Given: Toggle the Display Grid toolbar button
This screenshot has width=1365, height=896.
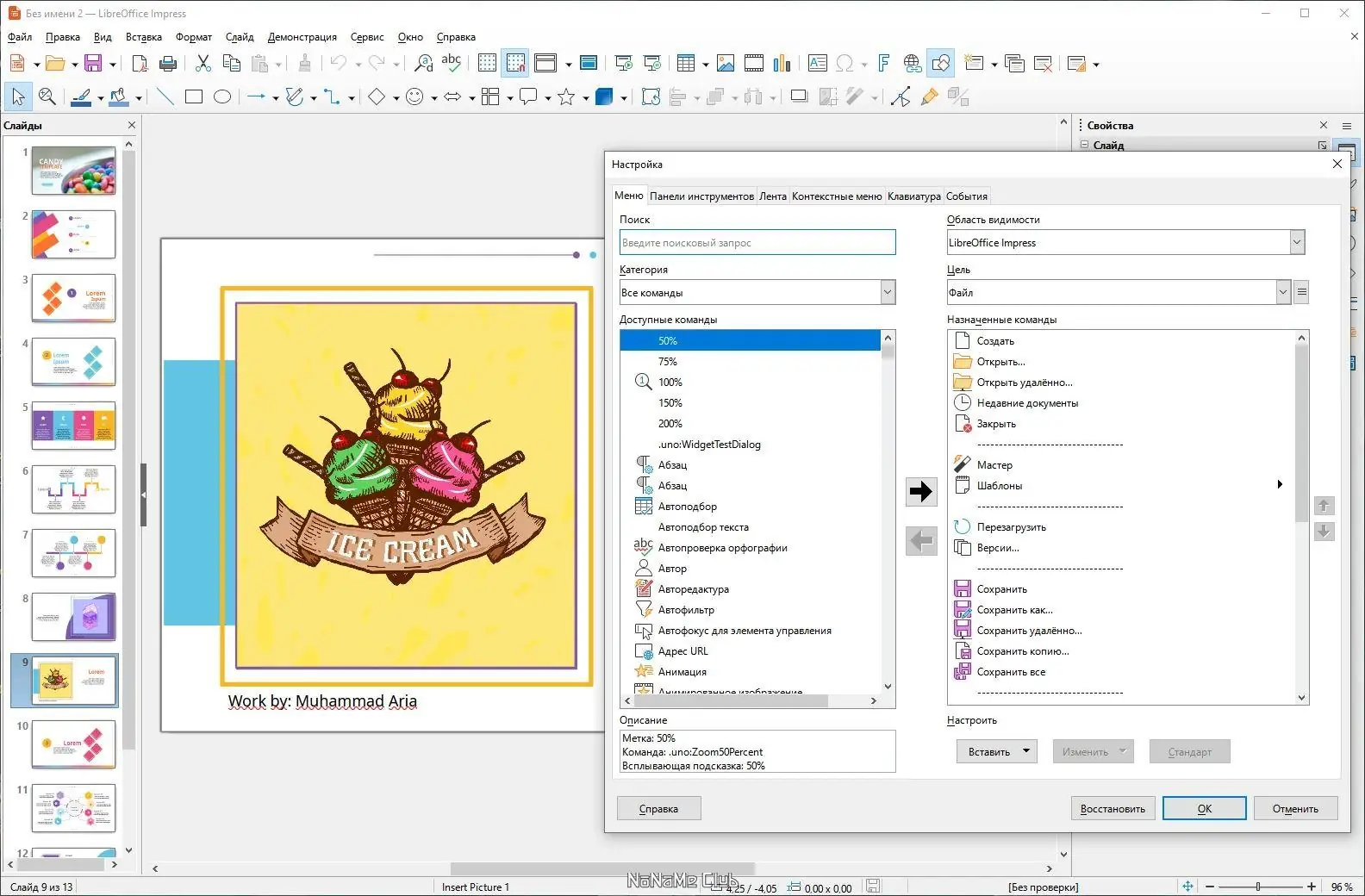Looking at the screenshot, I should tap(487, 64).
